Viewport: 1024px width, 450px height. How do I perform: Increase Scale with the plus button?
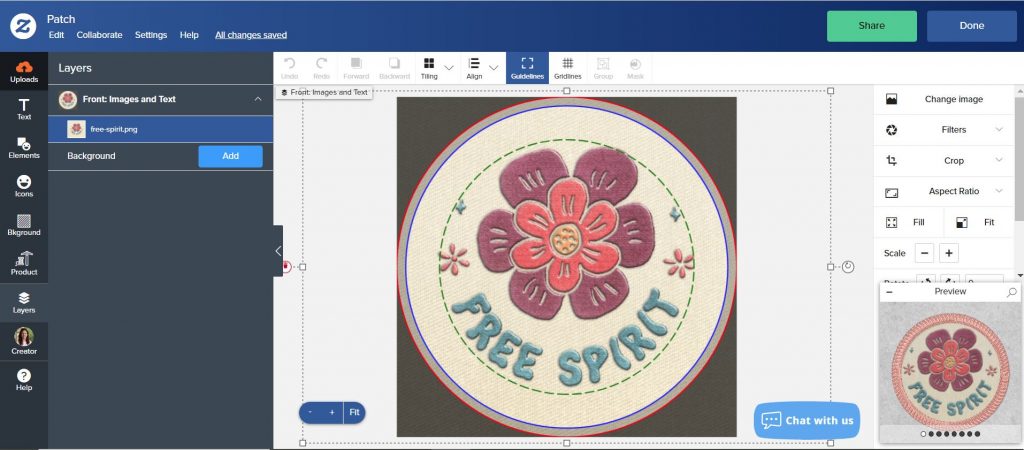(949, 253)
